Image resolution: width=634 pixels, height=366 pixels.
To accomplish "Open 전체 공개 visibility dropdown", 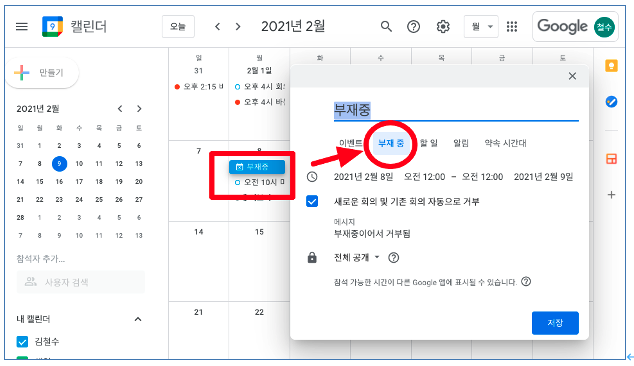I will (357, 258).
